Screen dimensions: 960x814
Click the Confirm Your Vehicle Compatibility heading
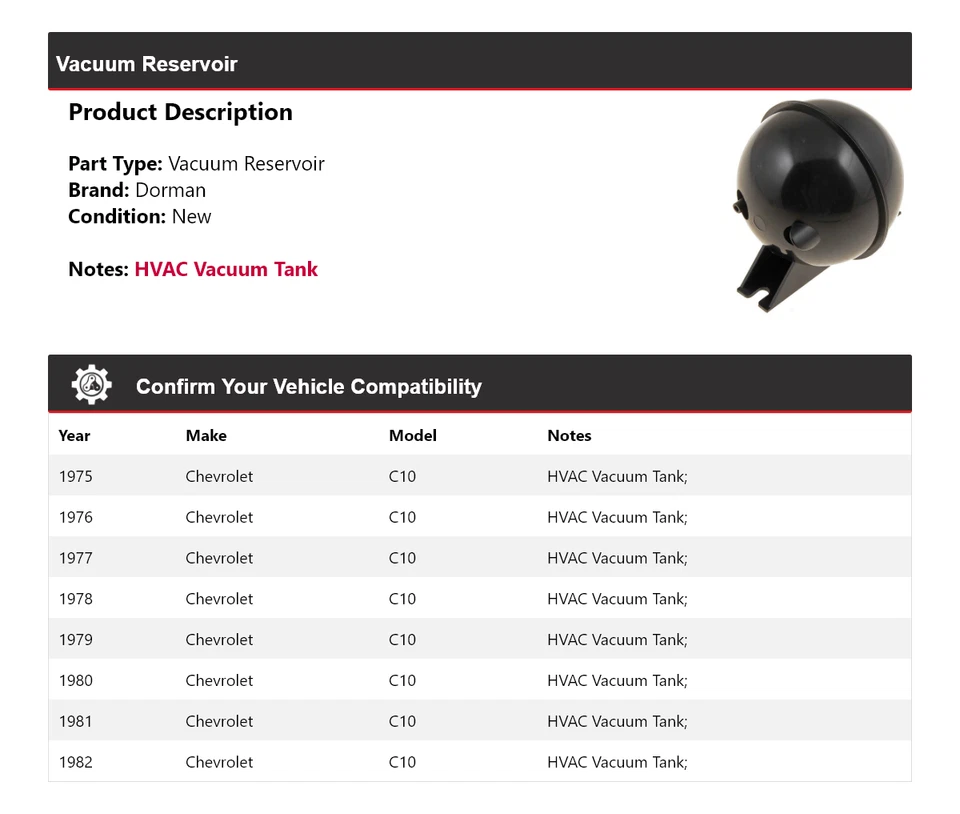pos(308,386)
